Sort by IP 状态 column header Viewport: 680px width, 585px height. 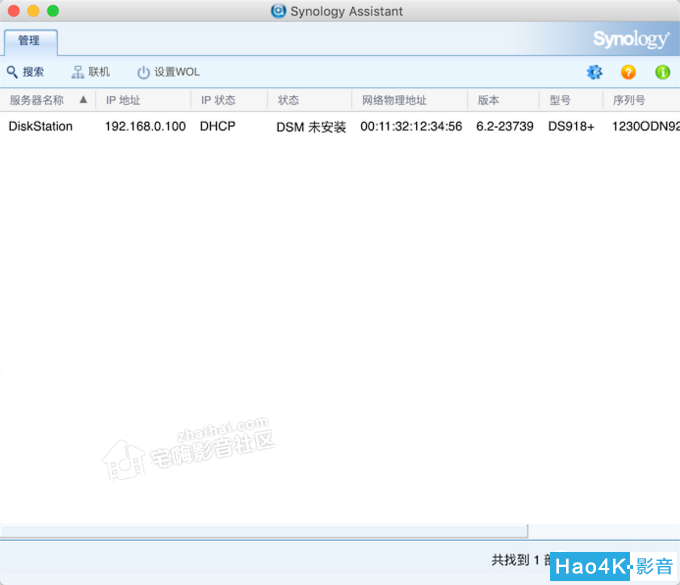[229, 100]
